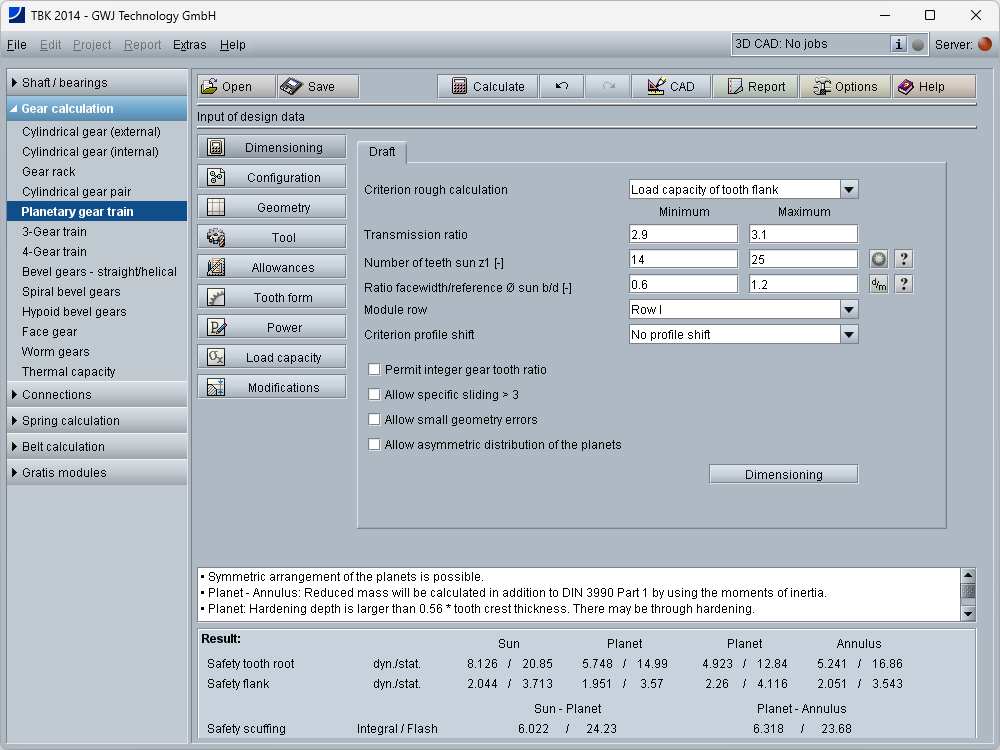Open the Options settings button
Viewport: 1000px width, 750px height.
(x=845, y=87)
